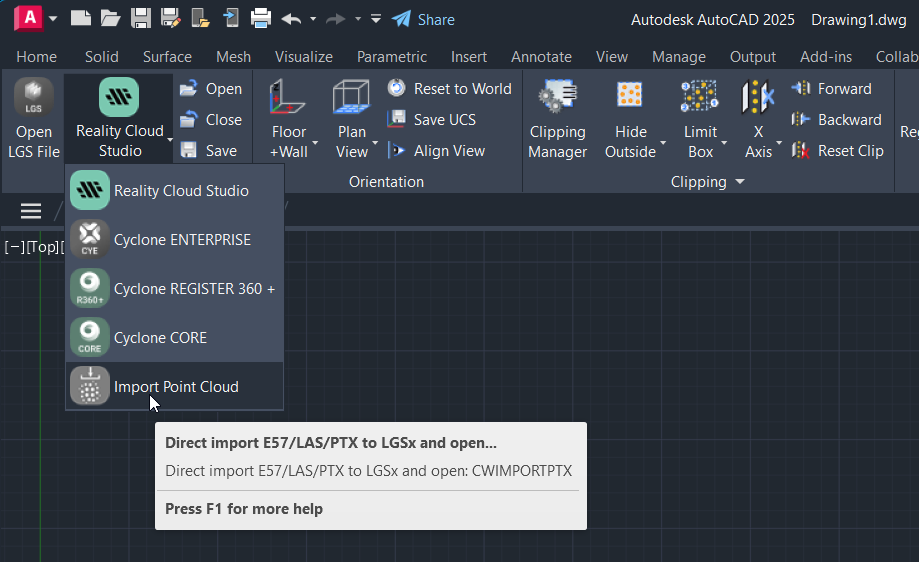The height and width of the screenshot is (562, 919).
Task: Click the Share button in title bar
Action: [x=423, y=19]
